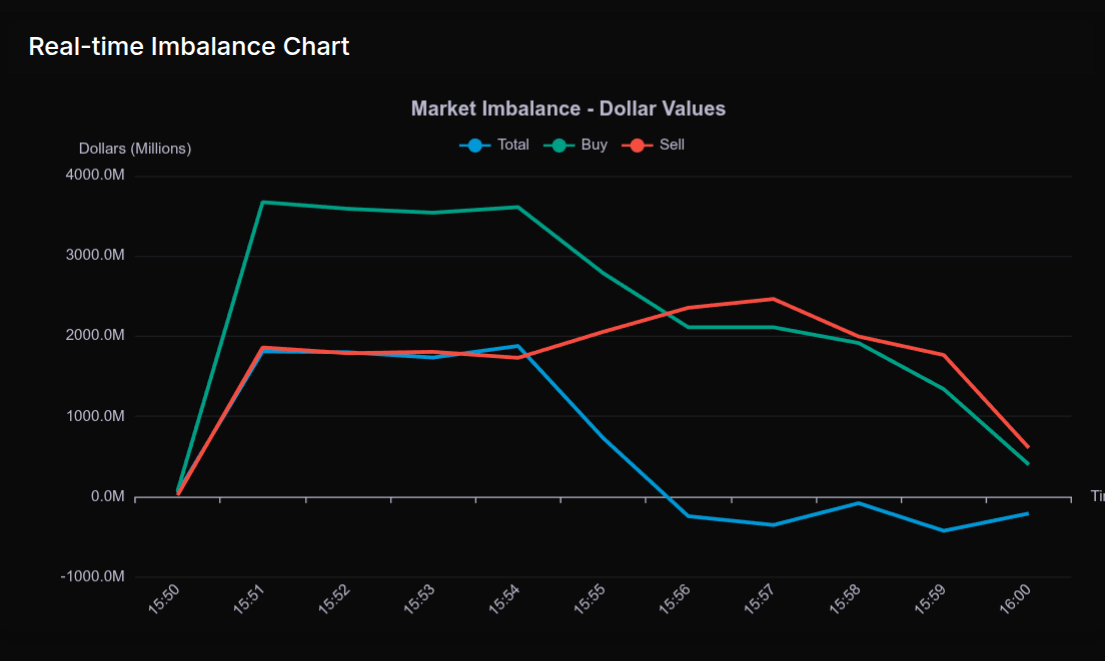Click the Real-time Imbalance Chart heading
This screenshot has width=1105, height=661.
click(189, 46)
